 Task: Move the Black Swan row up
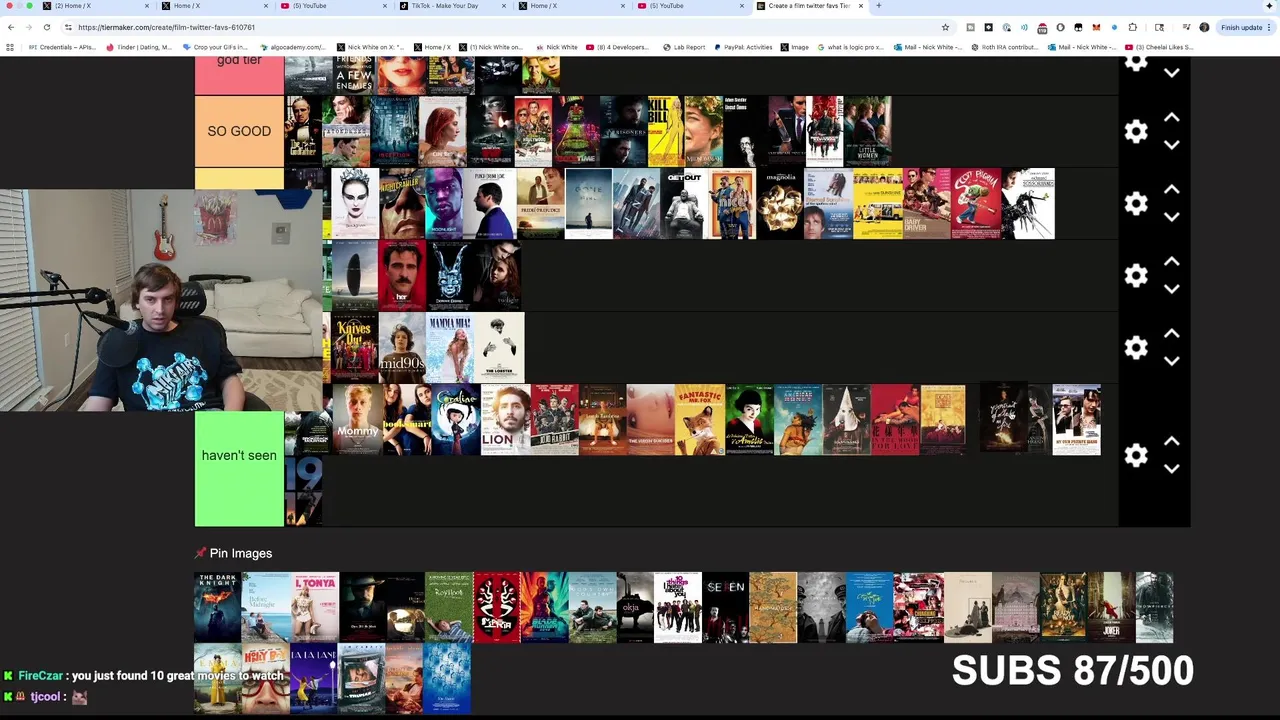point(1172,190)
